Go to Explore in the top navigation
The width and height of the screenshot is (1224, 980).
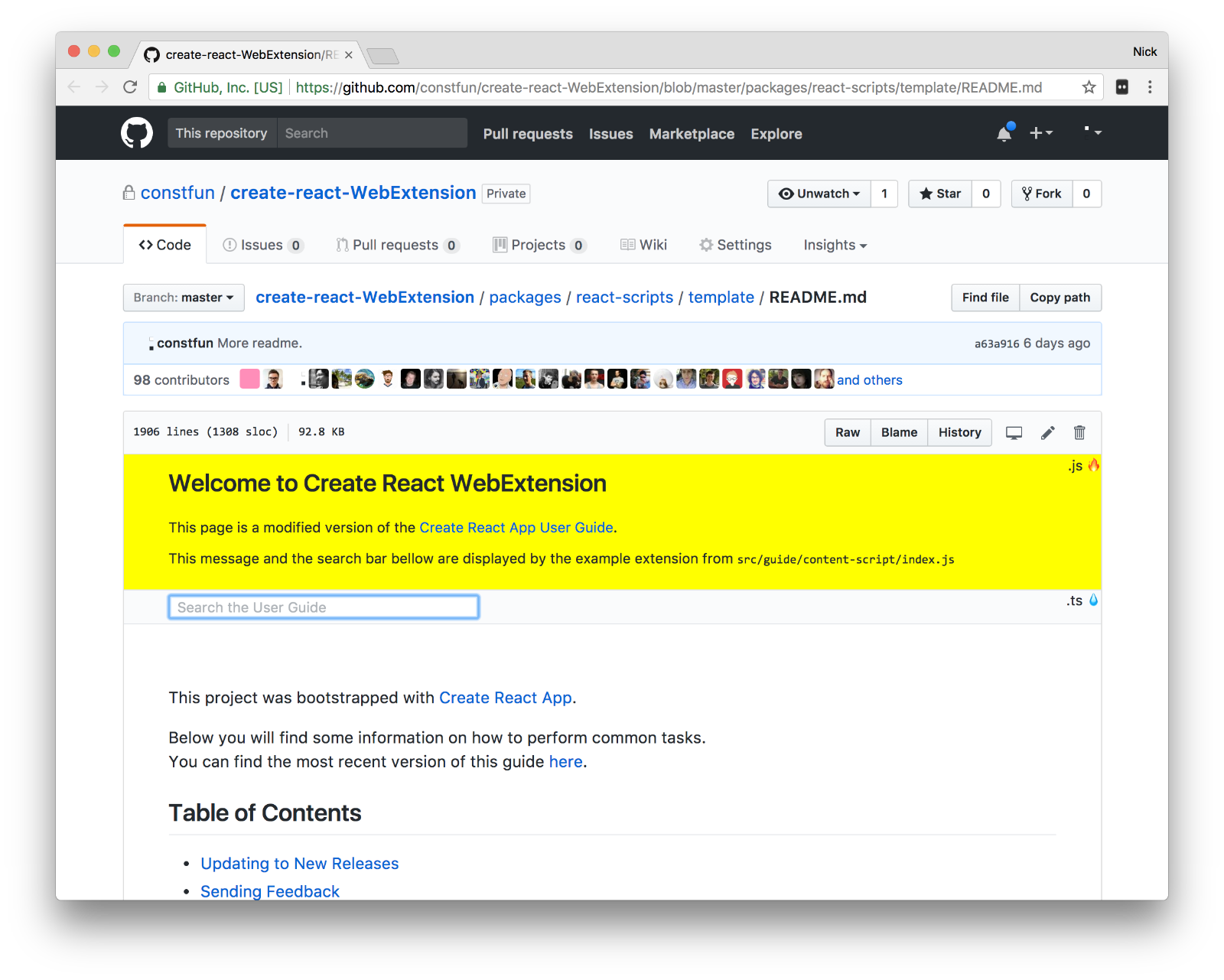776,134
